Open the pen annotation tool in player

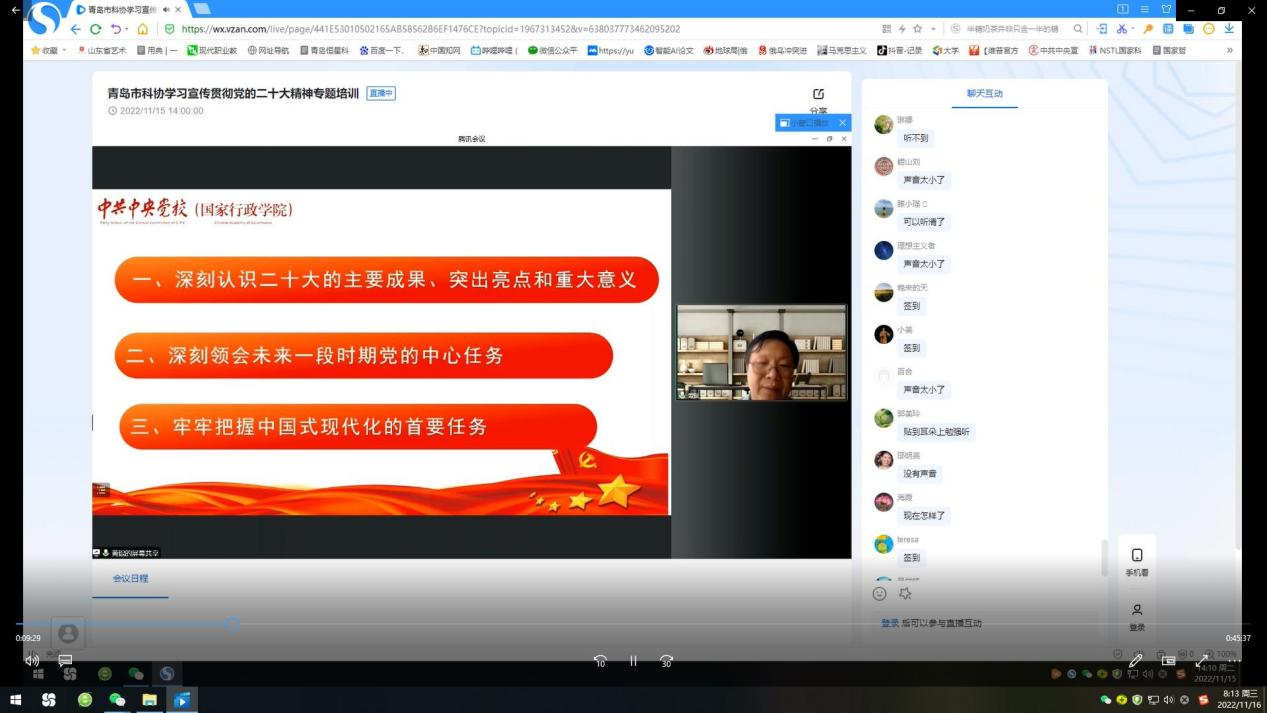tap(1135, 660)
